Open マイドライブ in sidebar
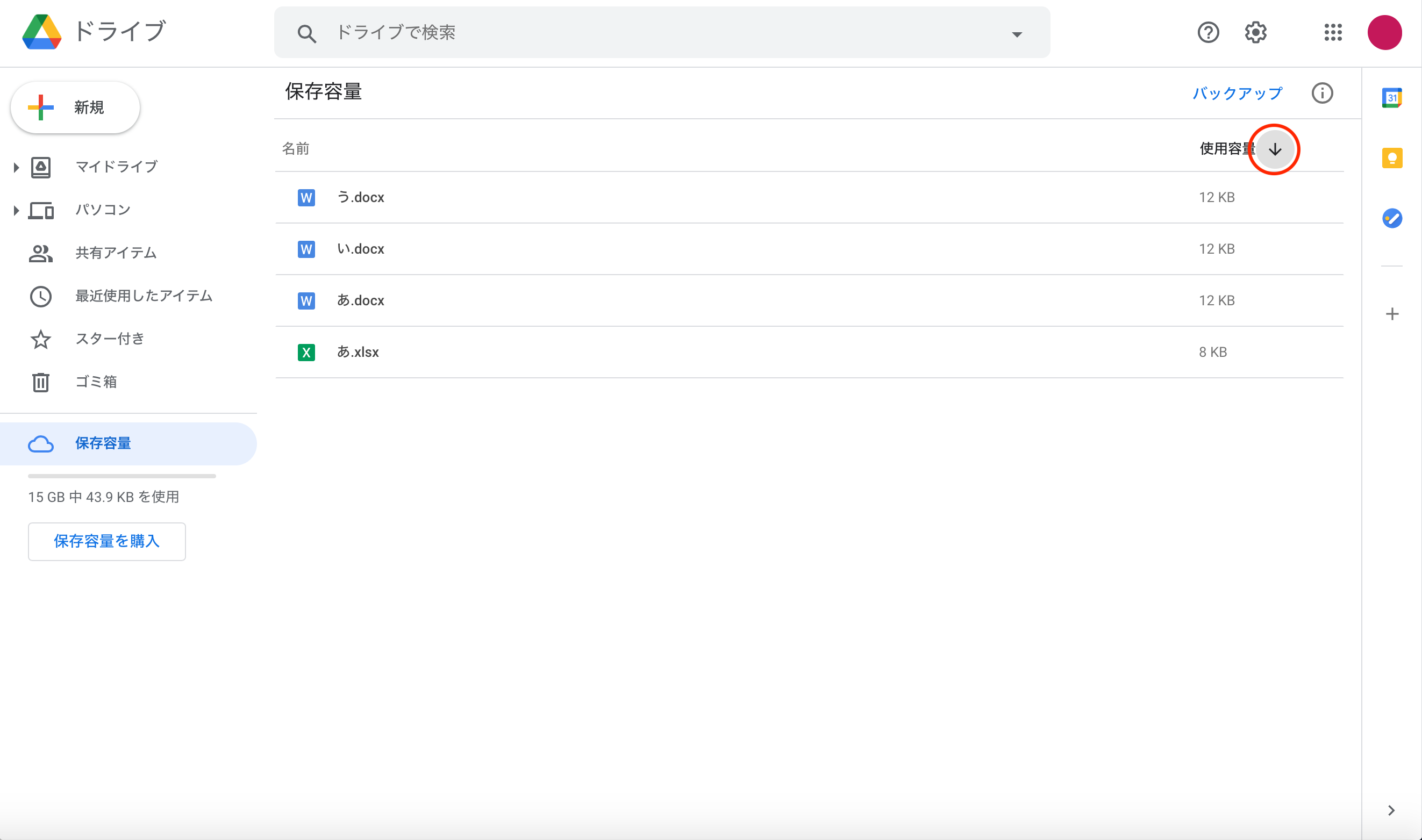This screenshot has width=1422, height=840. 116,167
